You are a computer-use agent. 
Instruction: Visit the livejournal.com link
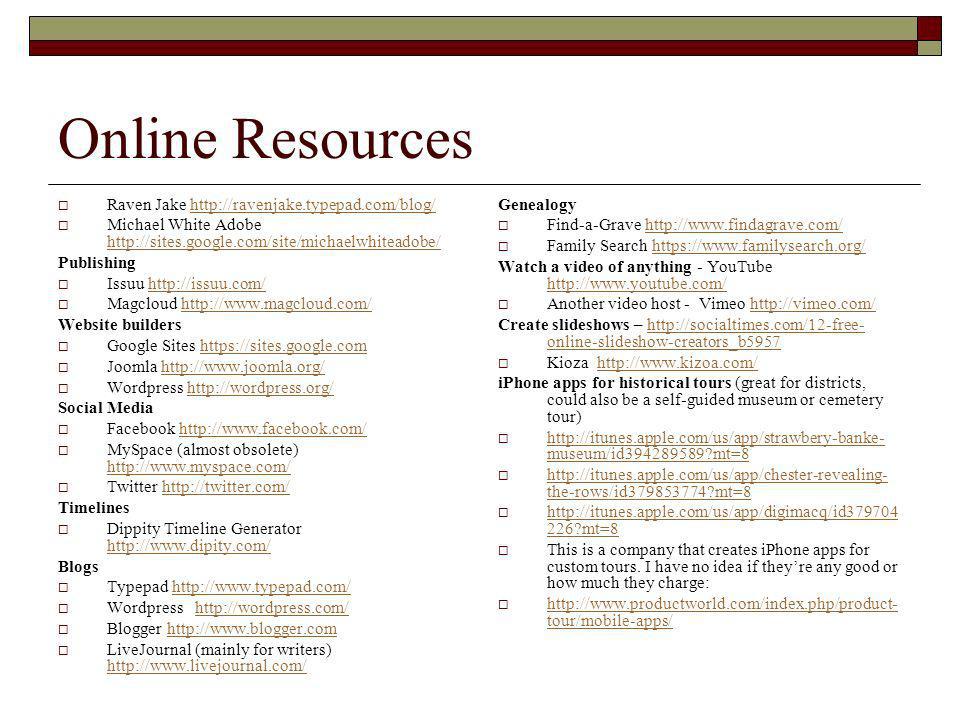206,666
